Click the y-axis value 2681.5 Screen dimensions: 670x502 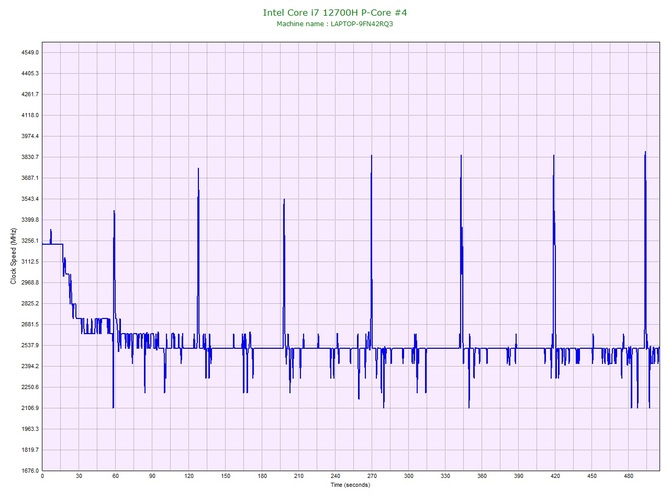click(30, 325)
